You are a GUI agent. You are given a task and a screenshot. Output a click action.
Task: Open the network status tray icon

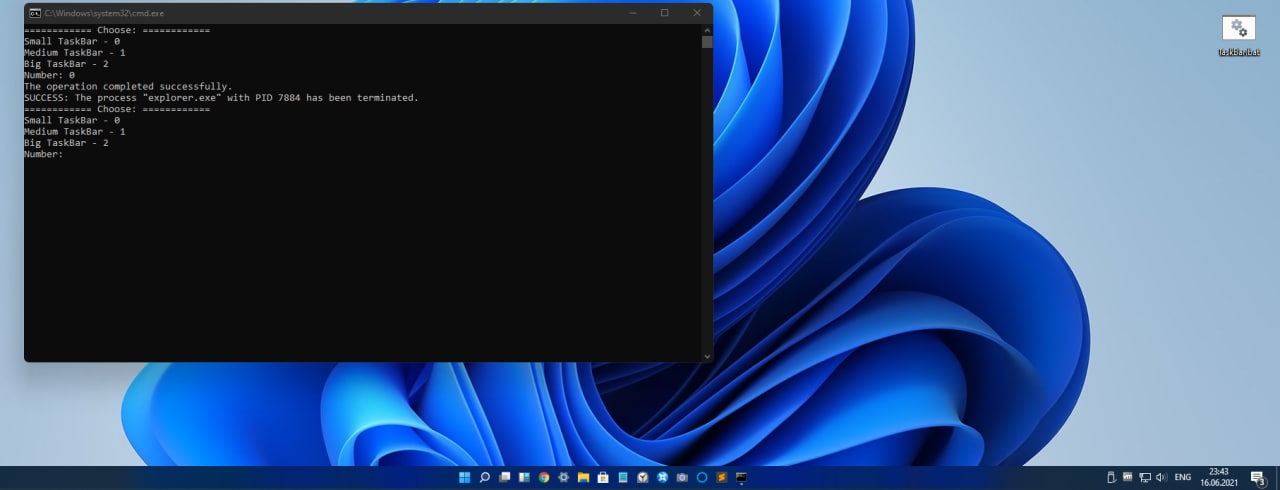pos(1145,477)
